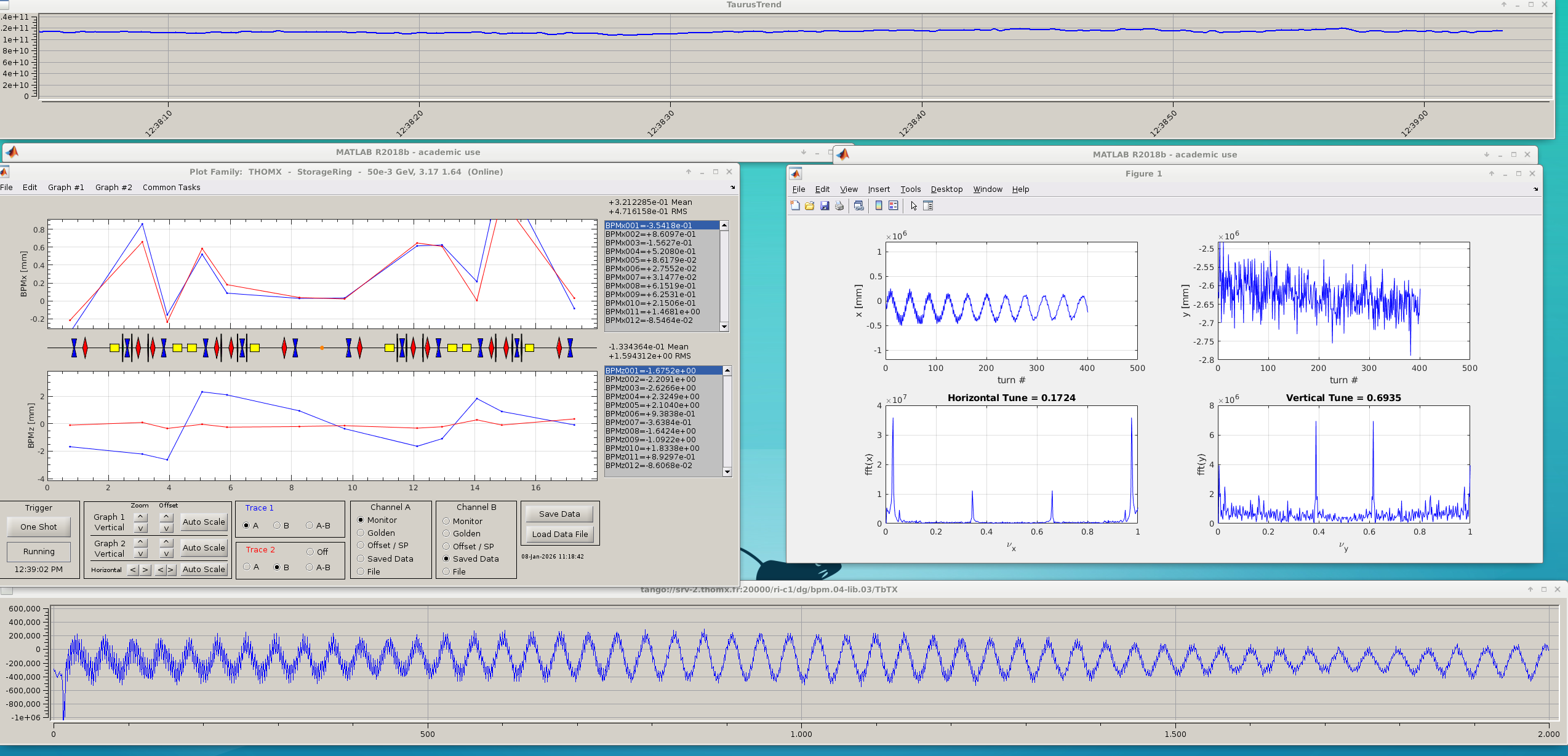Click the Print Figure icon
This screenshot has height=756, width=1568.
pyautogui.click(x=839, y=206)
